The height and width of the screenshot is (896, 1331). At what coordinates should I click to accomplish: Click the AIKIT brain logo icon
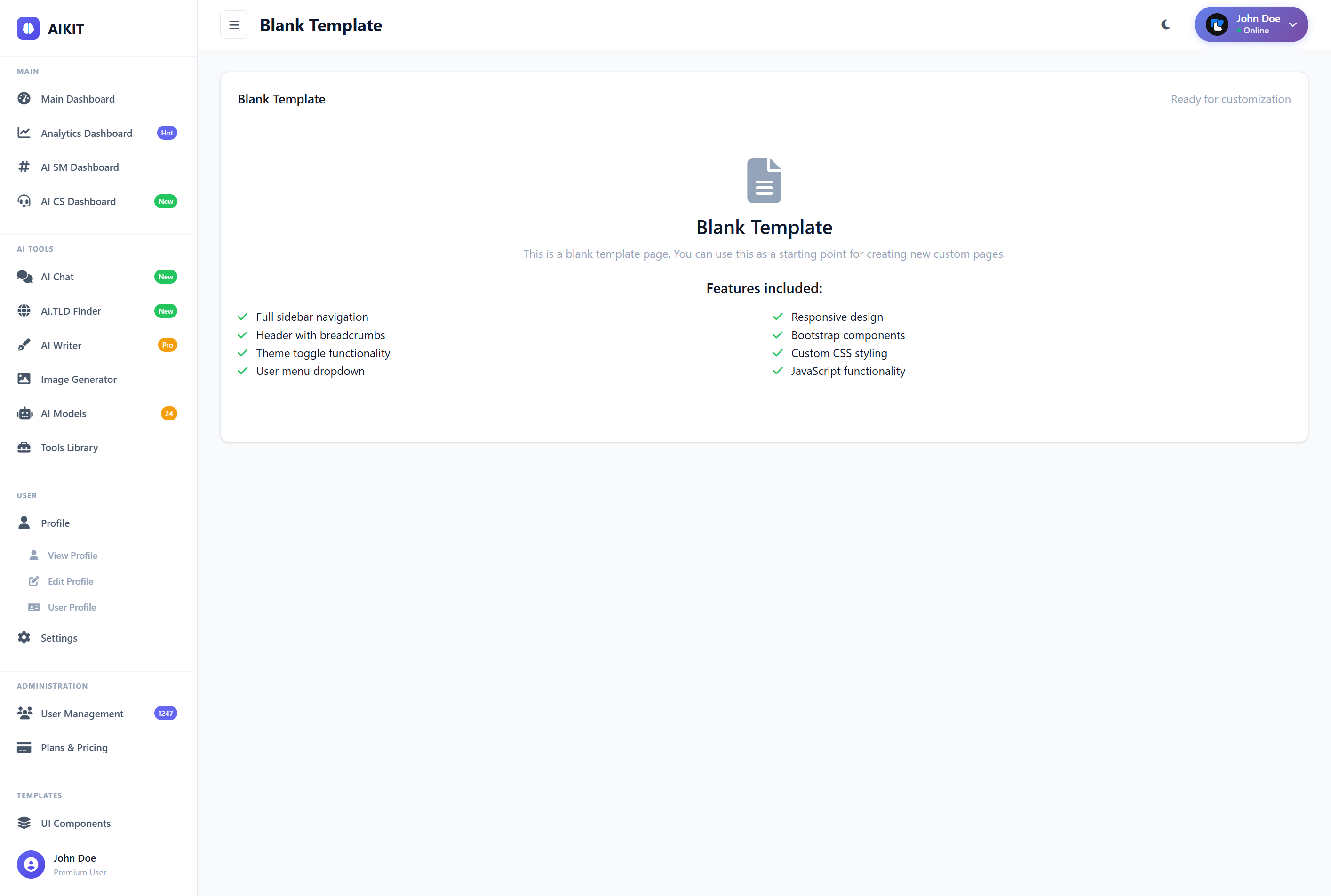(x=28, y=28)
